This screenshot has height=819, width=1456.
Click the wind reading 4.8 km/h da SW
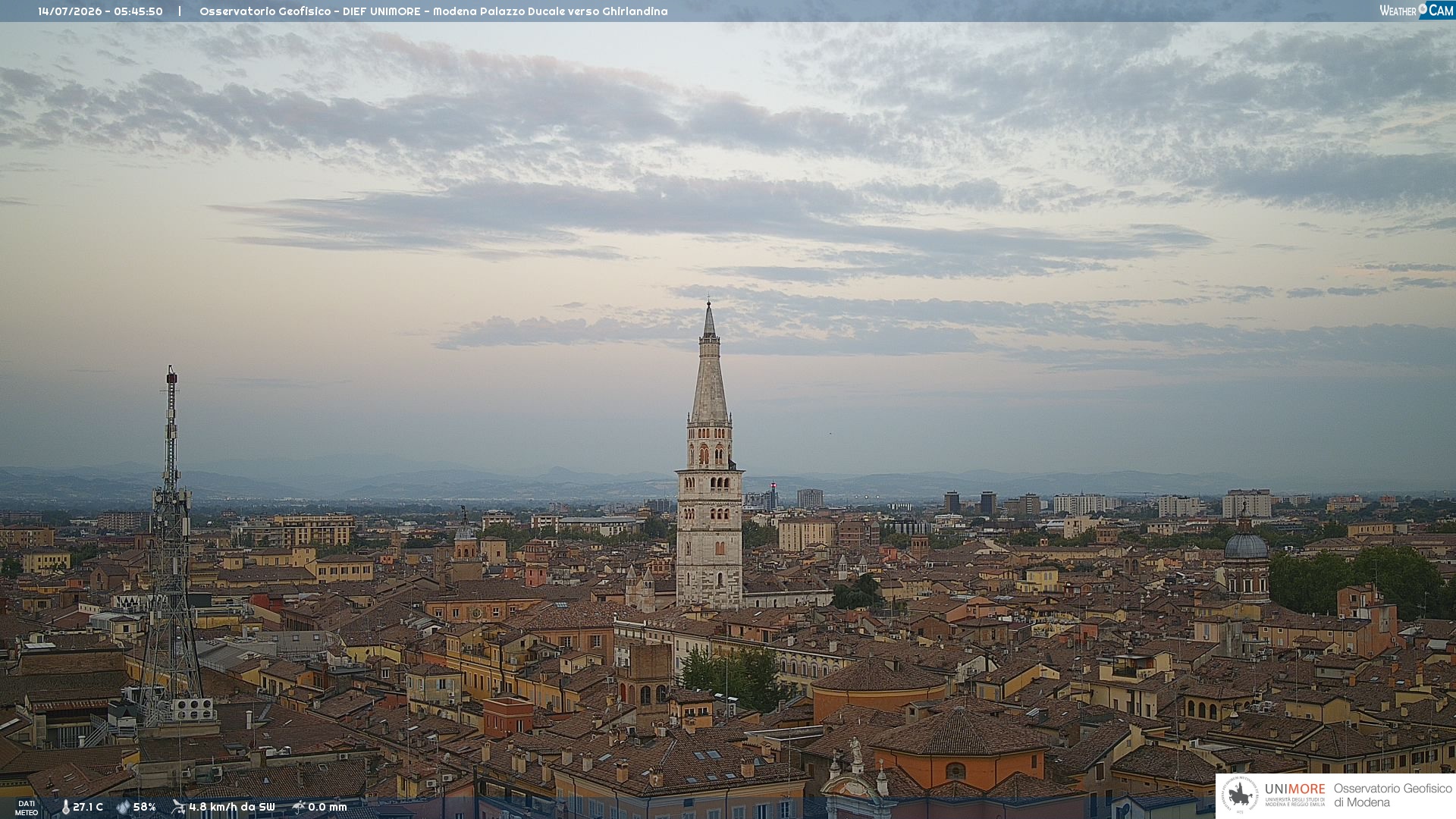(232, 808)
